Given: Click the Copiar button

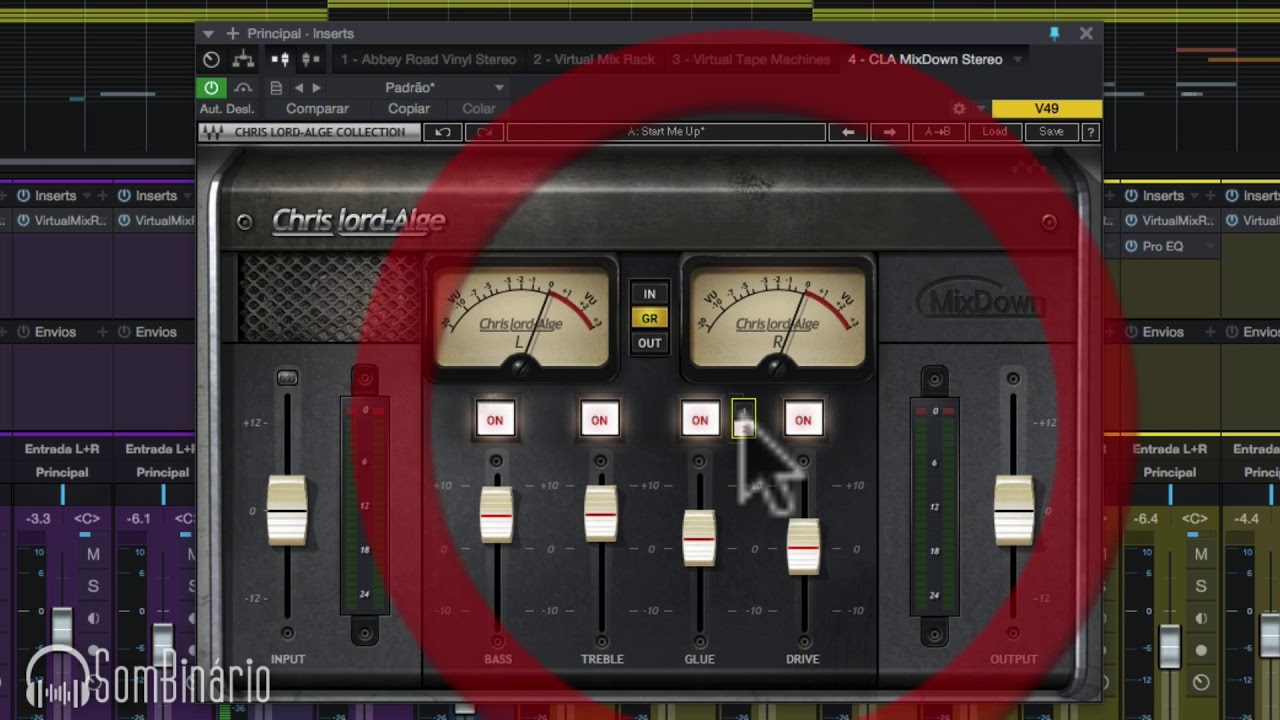Looking at the screenshot, I should [409, 108].
